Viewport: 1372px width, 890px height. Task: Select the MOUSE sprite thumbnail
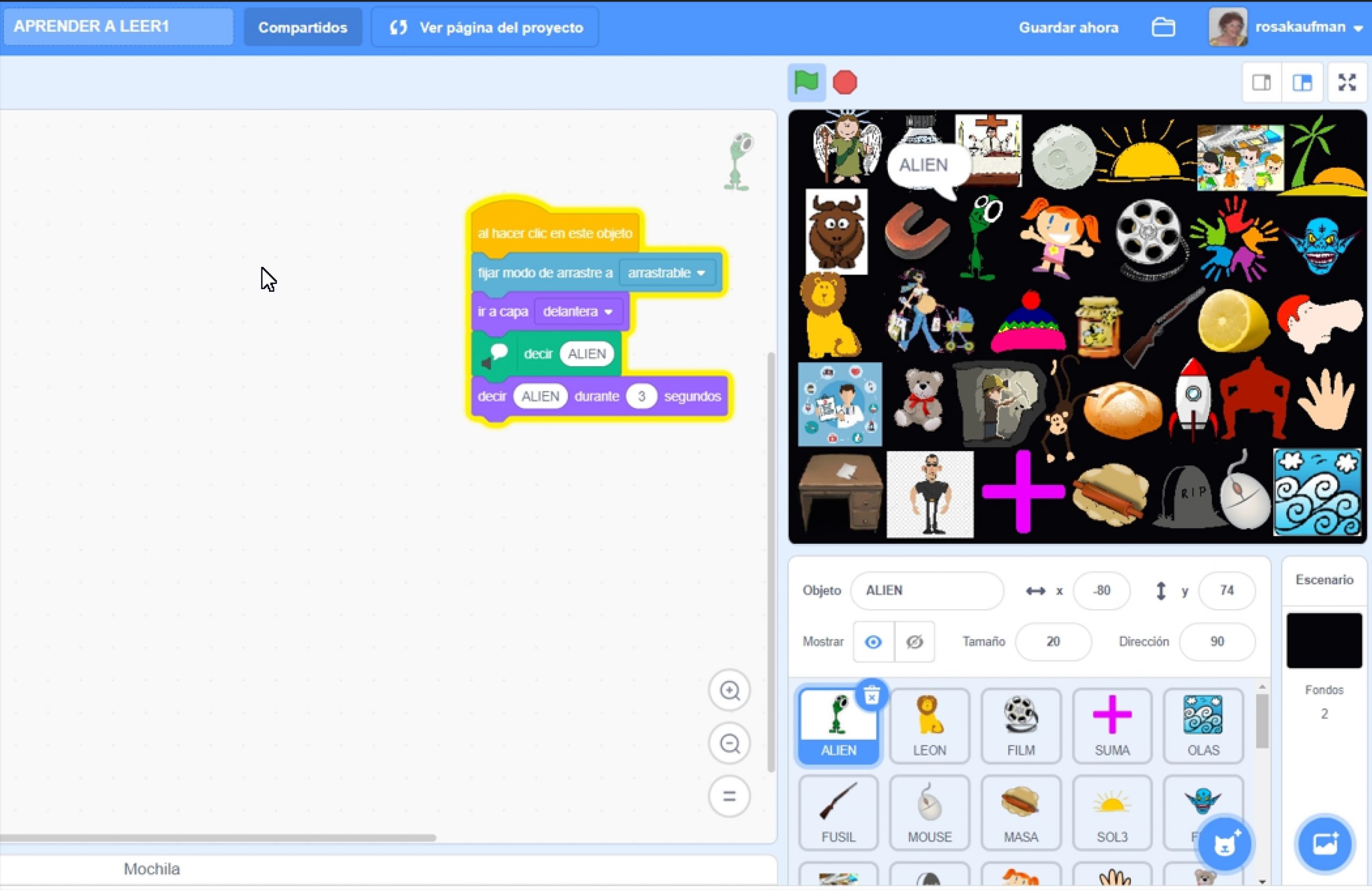tap(929, 813)
